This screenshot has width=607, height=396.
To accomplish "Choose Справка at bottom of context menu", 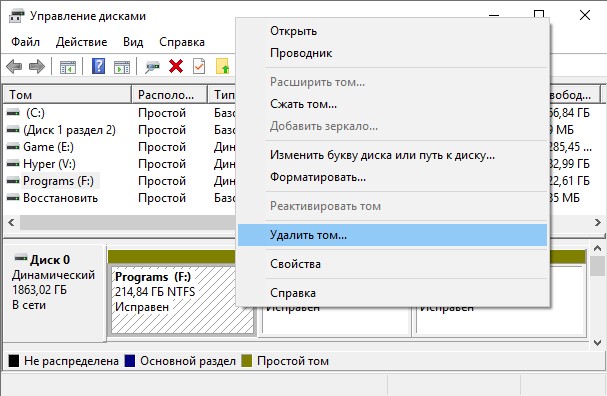I will [x=393, y=293].
